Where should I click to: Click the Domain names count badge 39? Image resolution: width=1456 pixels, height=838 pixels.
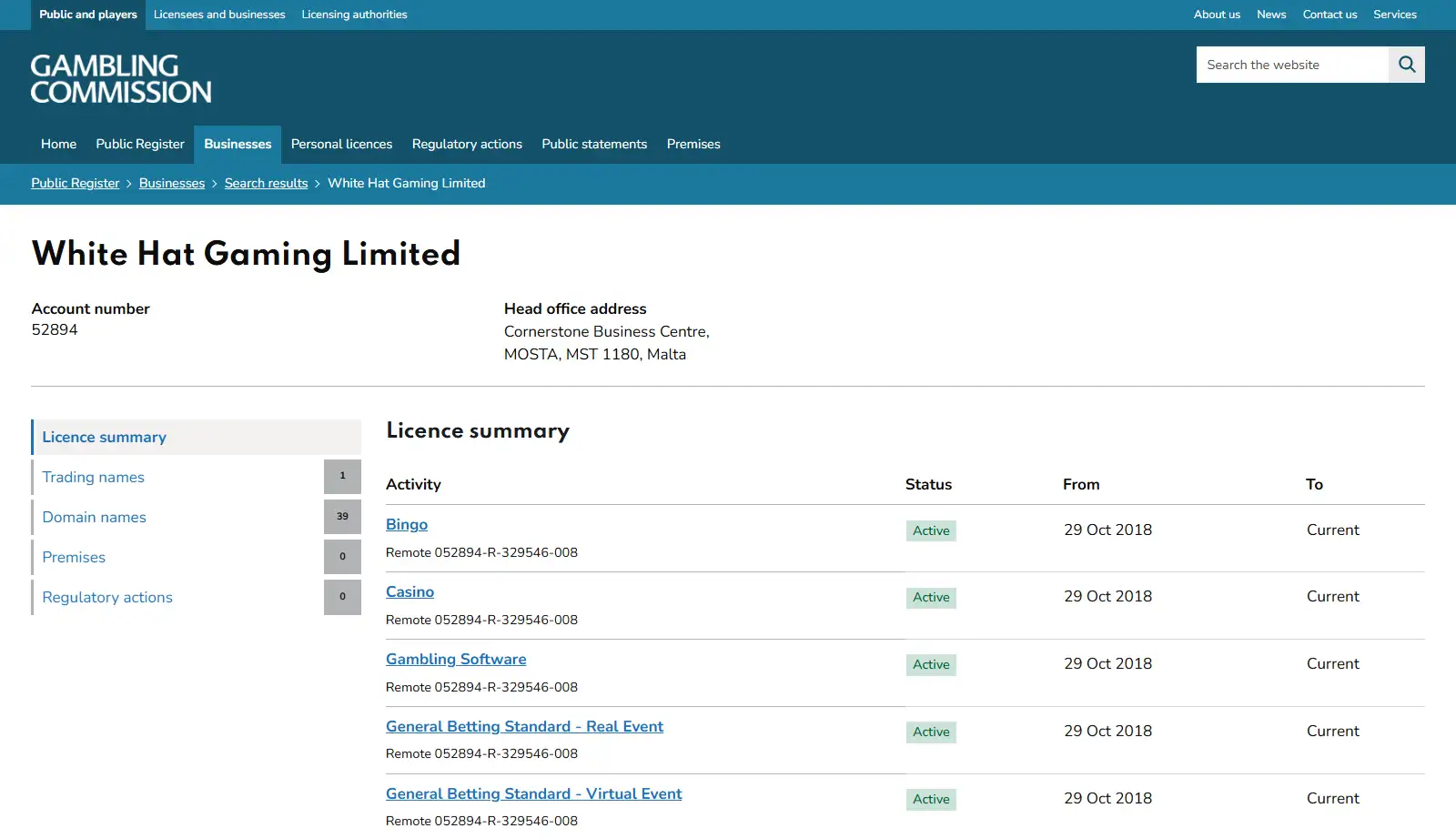point(342,517)
